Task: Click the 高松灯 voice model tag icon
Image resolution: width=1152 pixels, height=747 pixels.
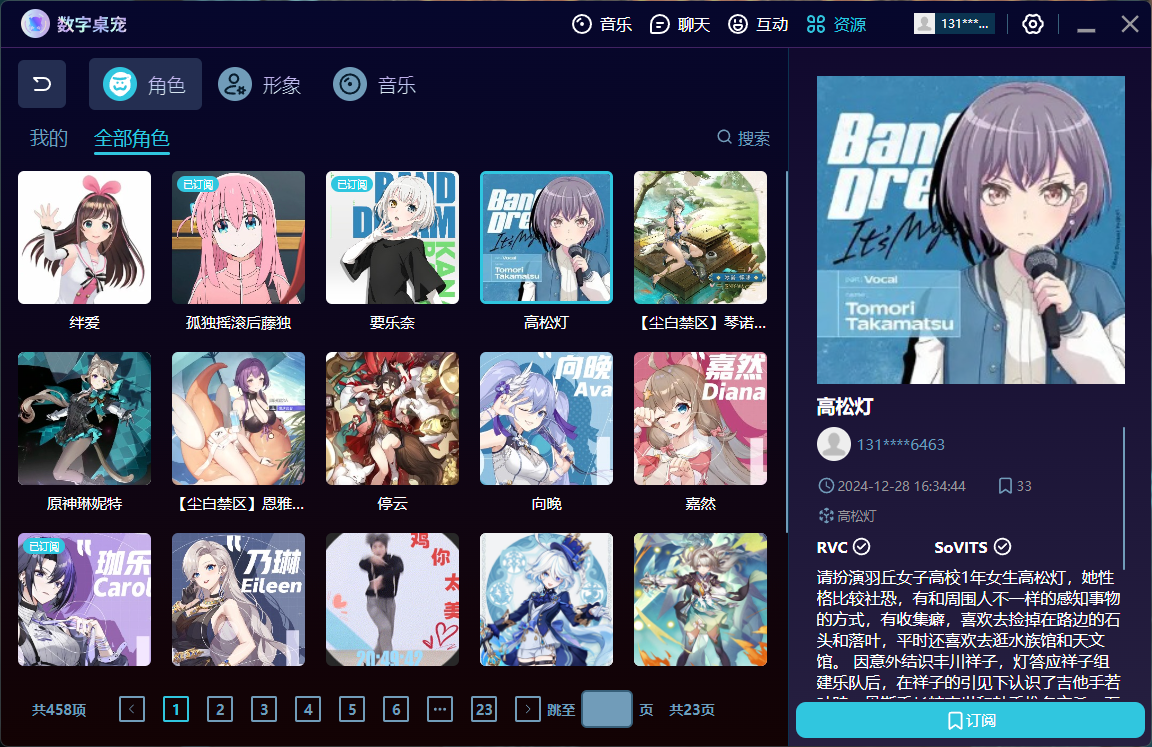Action: coord(826,516)
